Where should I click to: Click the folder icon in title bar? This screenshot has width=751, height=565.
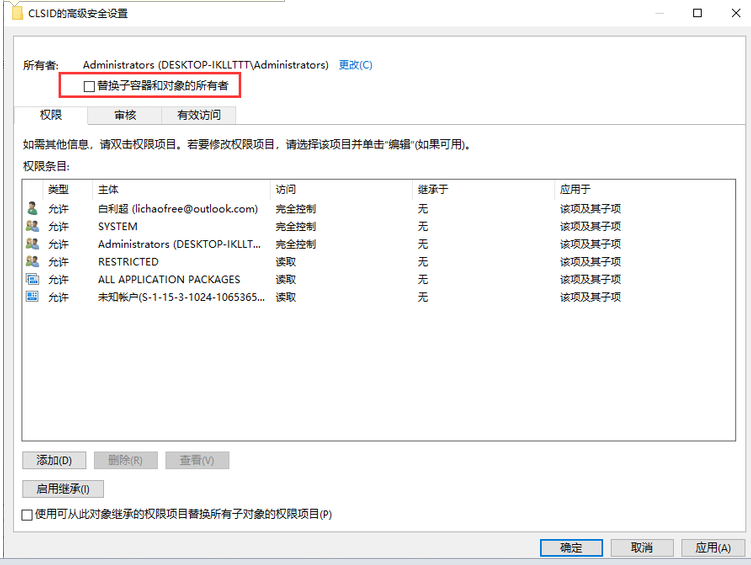[16, 13]
